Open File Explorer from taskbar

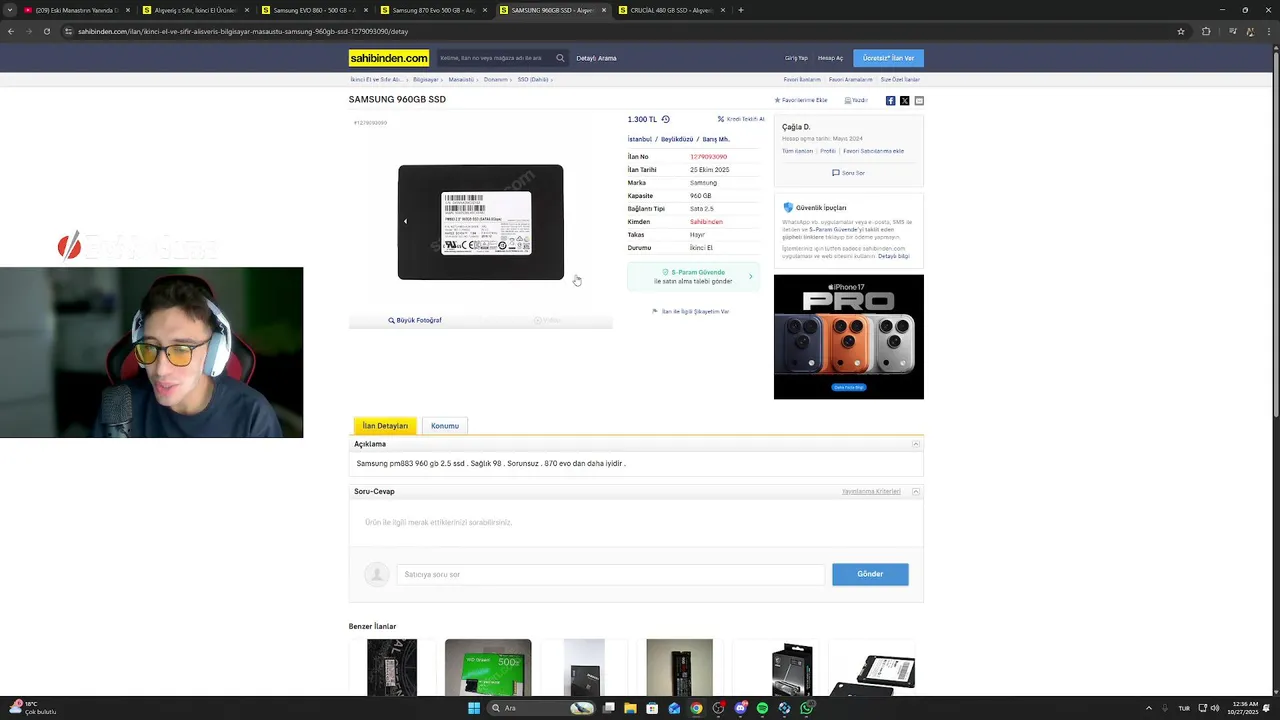pyautogui.click(x=630, y=708)
